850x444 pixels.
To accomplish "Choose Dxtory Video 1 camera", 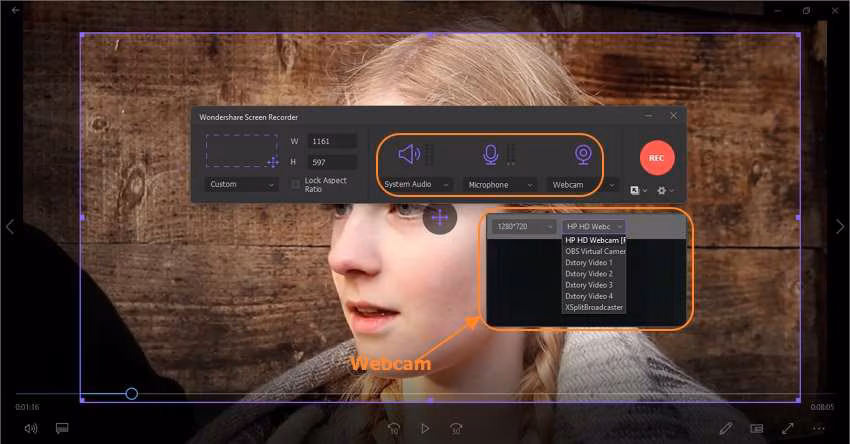I will 594,262.
